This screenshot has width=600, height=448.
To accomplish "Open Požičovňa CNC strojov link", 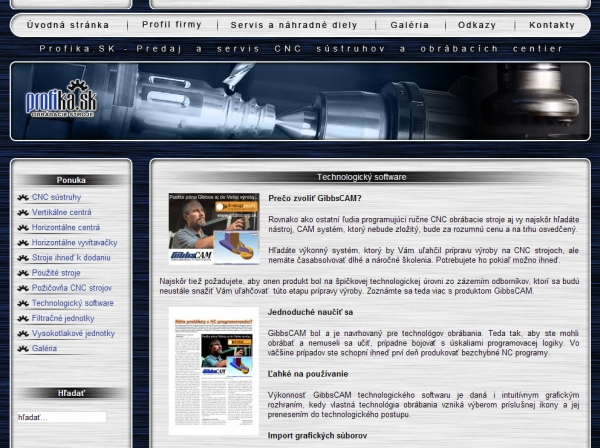I will pyautogui.click(x=72, y=288).
